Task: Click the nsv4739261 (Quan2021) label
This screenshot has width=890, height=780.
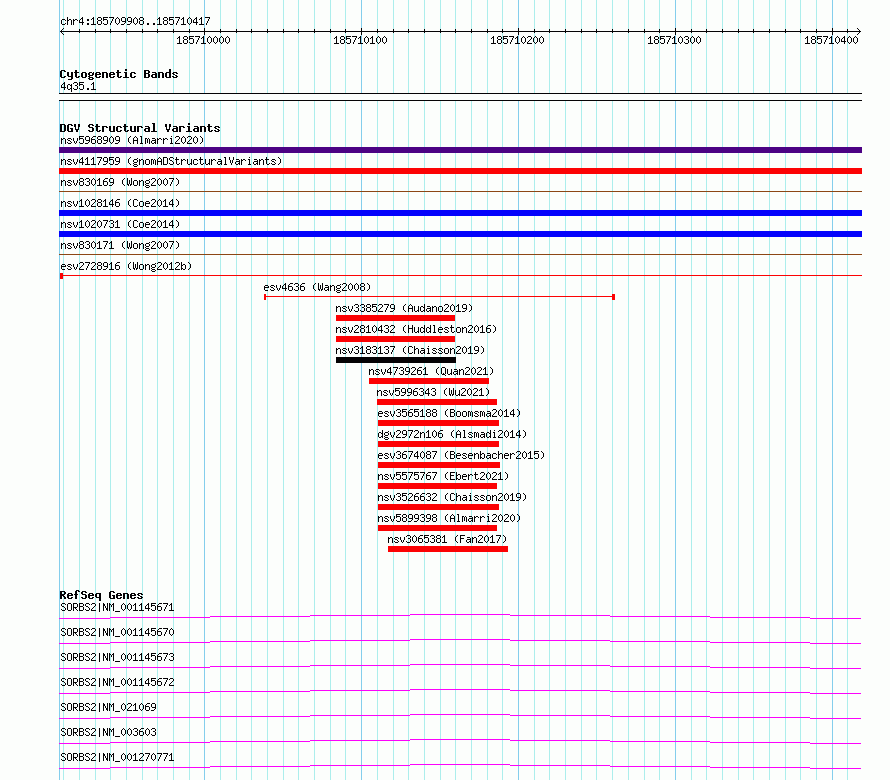Action: (x=431, y=371)
